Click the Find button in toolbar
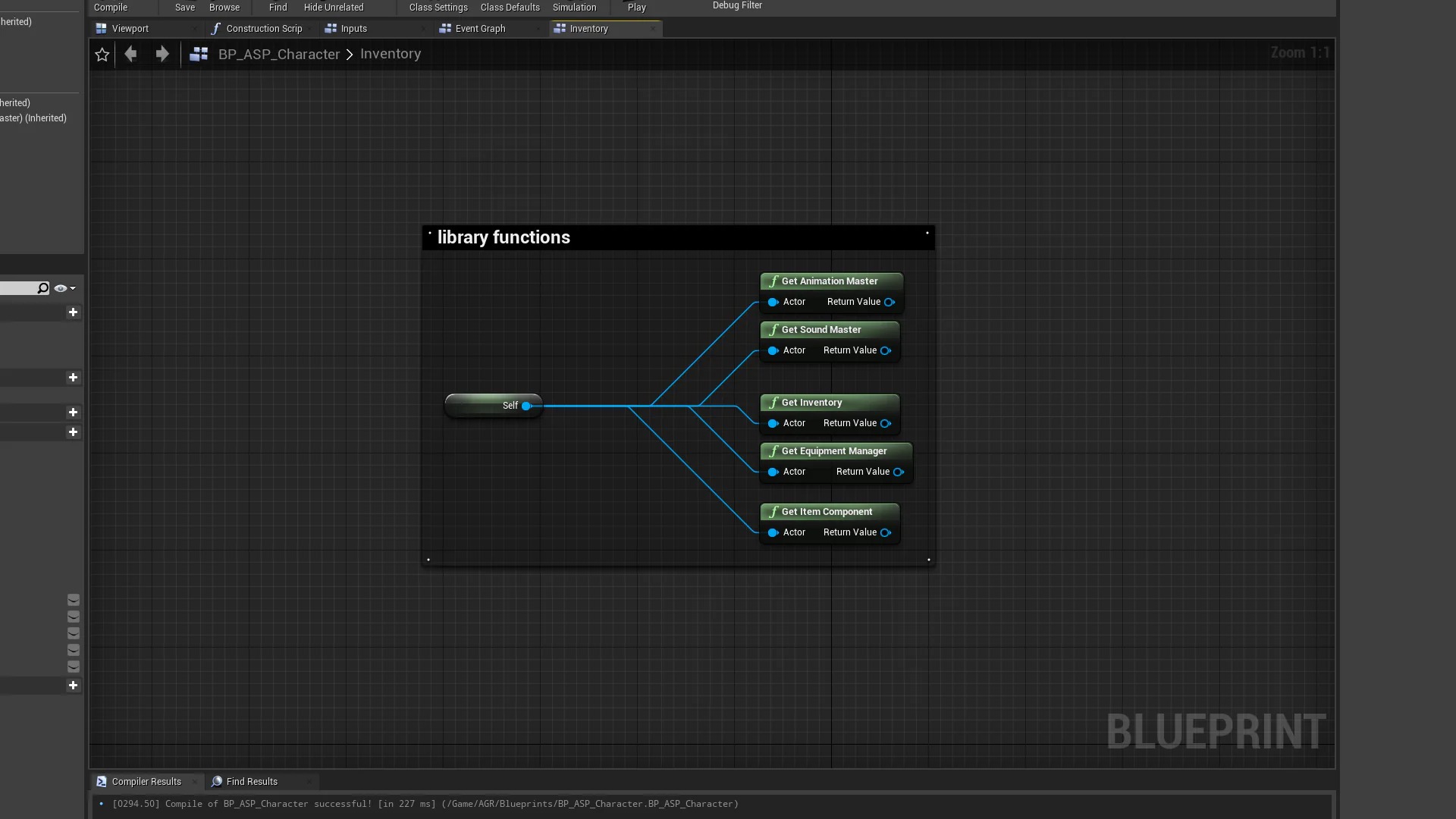The image size is (1456, 819). [x=278, y=7]
